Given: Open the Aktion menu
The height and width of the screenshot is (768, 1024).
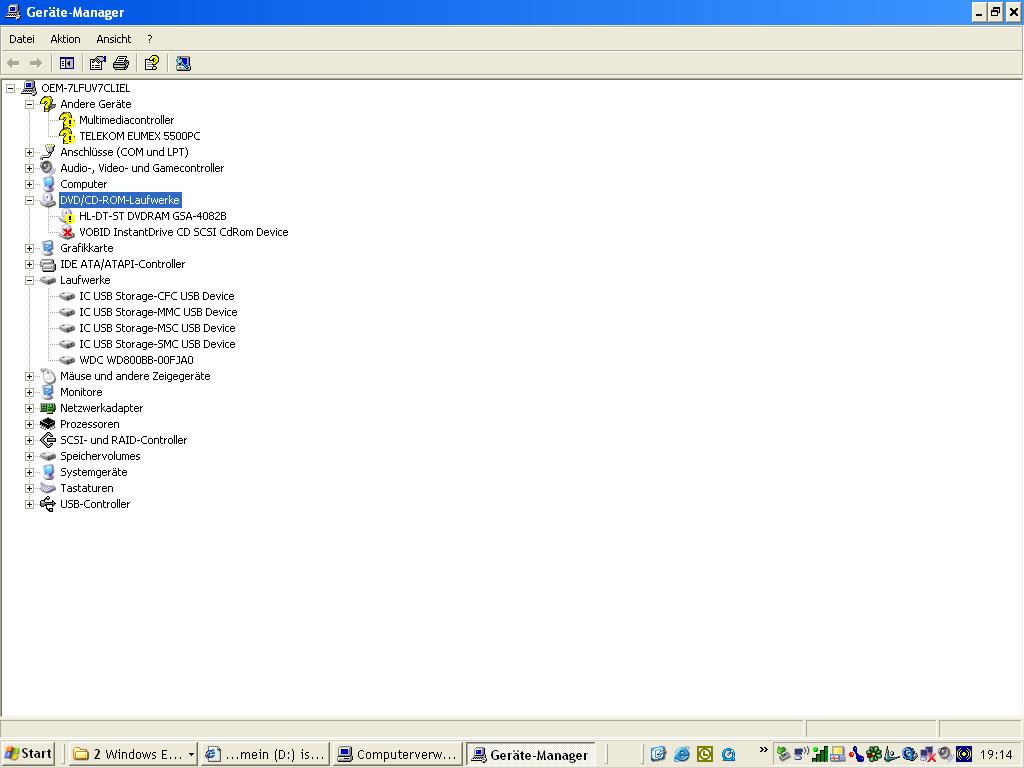Looking at the screenshot, I should point(65,39).
